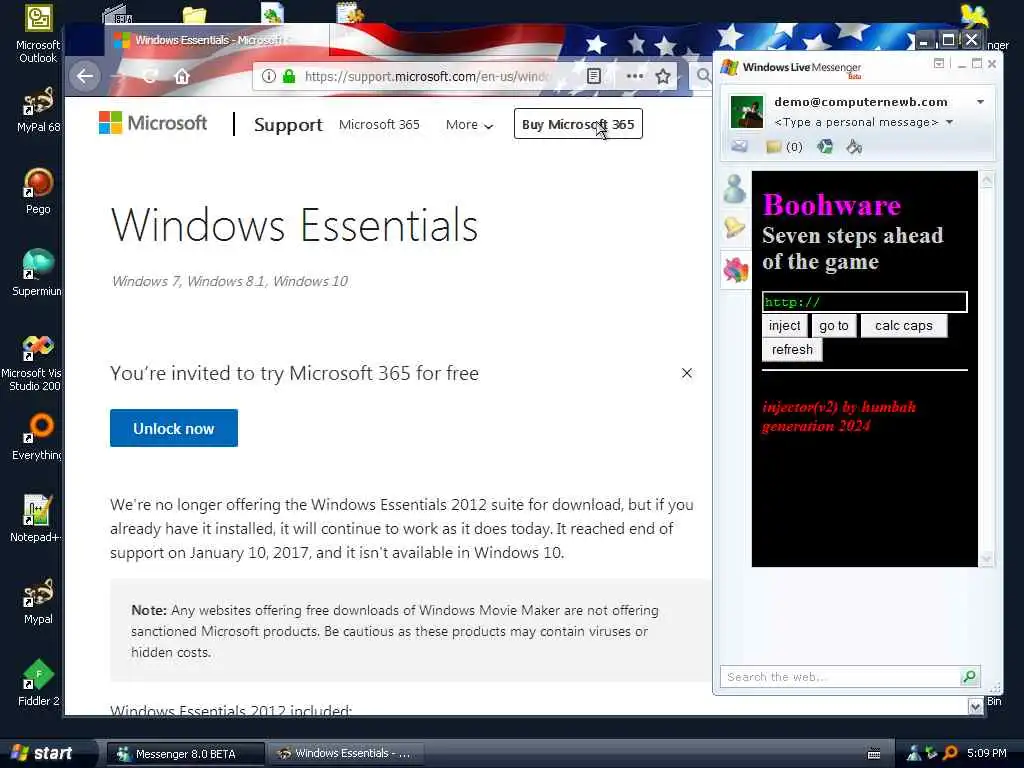Click the Boohware panel scroll down arrow
Screen dimensions: 1024x768
click(987, 558)
